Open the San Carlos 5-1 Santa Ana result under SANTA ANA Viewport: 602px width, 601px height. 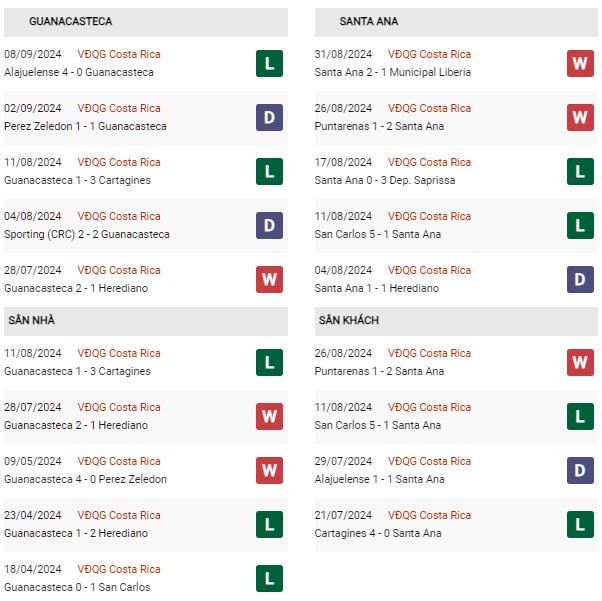(x=377, y=234)
